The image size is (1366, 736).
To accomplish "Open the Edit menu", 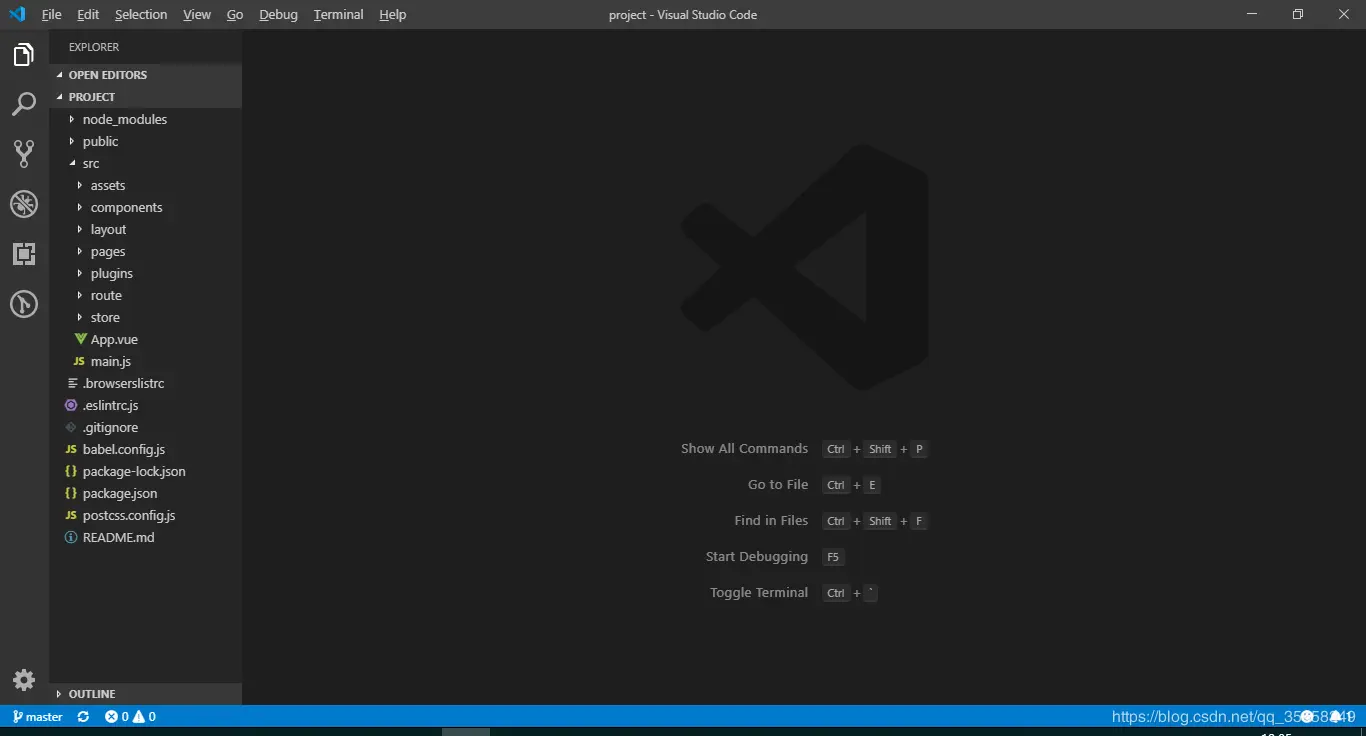I will 88,15.
